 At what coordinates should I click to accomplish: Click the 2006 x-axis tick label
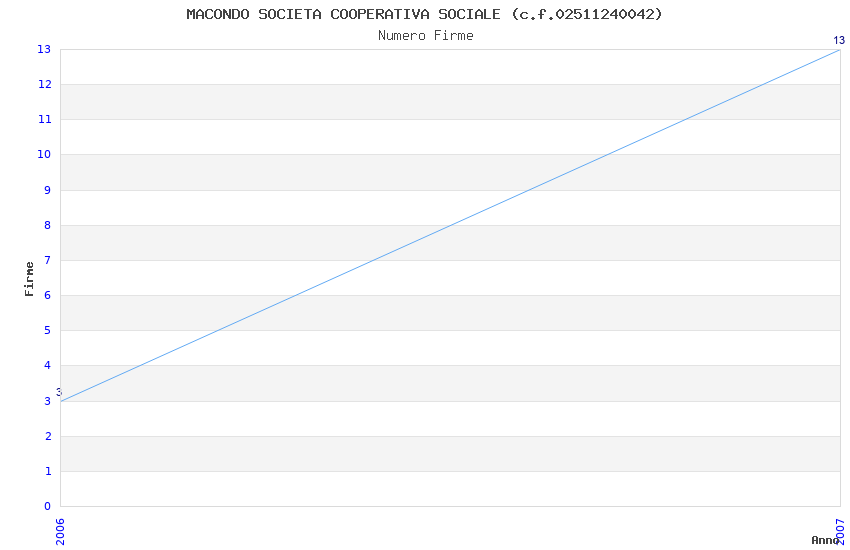point(60,532)
